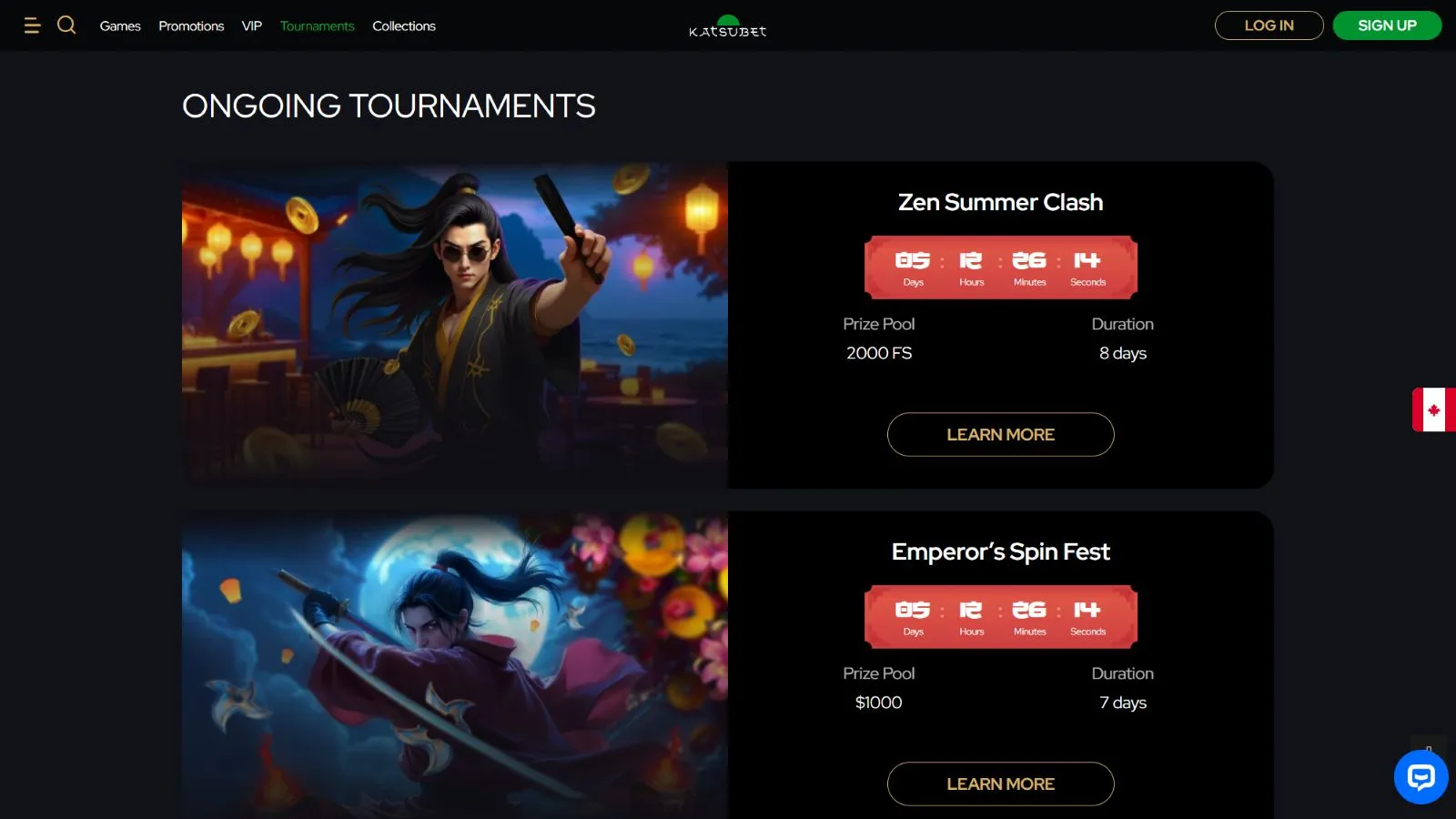Open the VIP menu item
Viewport: 1456px width, 819px height.
coord(252,25)
